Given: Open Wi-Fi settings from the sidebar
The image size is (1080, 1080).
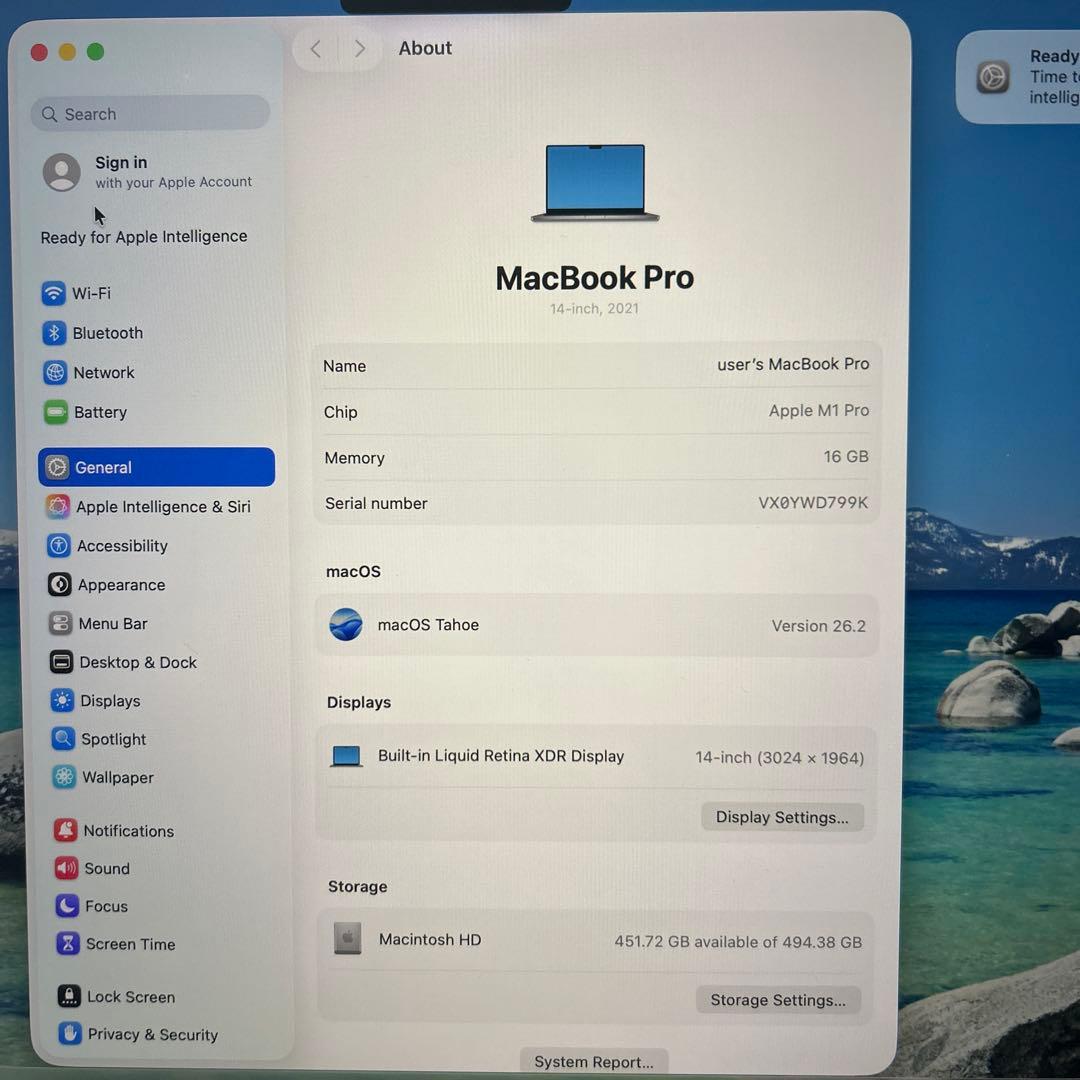Looking at the screenshot, I should 91,293.
